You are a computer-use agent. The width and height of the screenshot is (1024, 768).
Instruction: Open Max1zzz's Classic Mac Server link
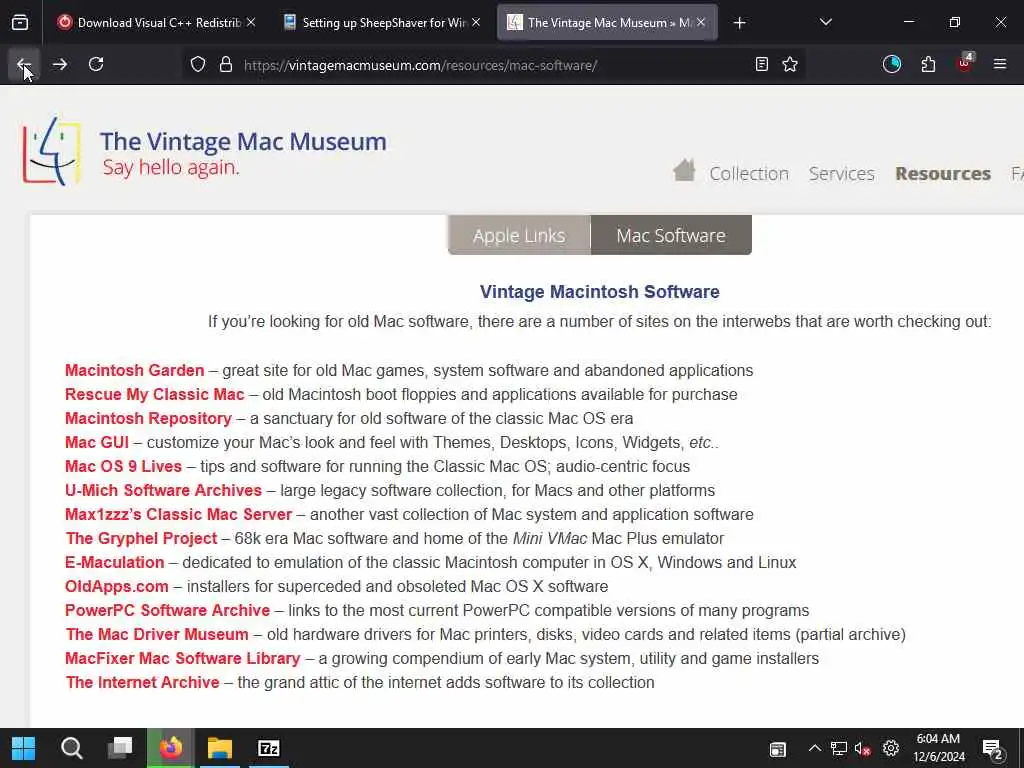click(178, 515)
